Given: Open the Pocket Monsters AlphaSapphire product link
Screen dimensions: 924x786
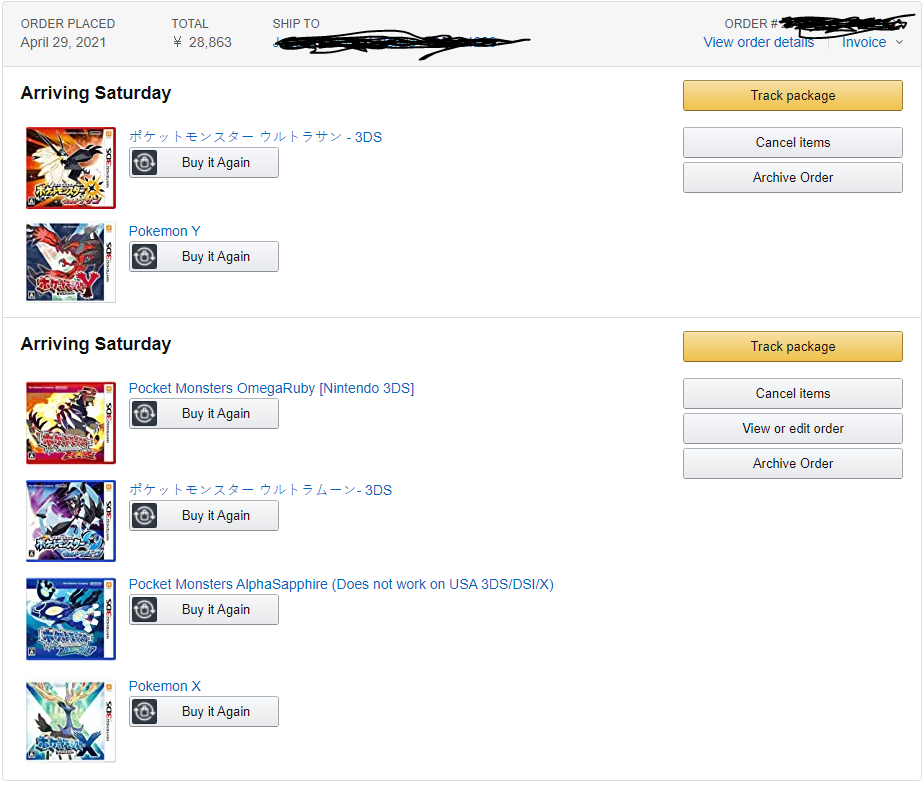Looking at the screenshot, I should point(341,584).
